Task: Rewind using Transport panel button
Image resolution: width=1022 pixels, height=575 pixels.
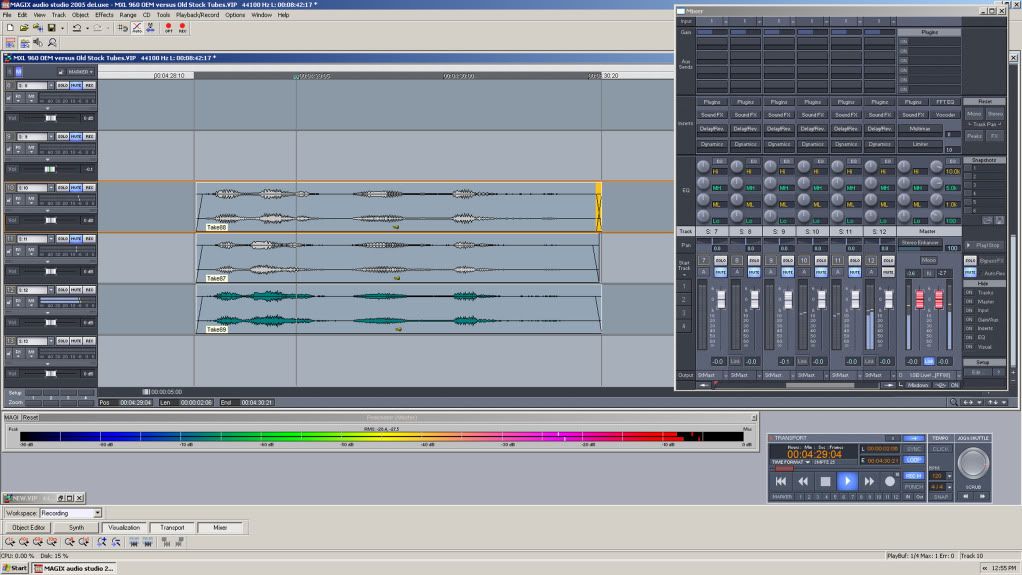Action: [803, 481]
